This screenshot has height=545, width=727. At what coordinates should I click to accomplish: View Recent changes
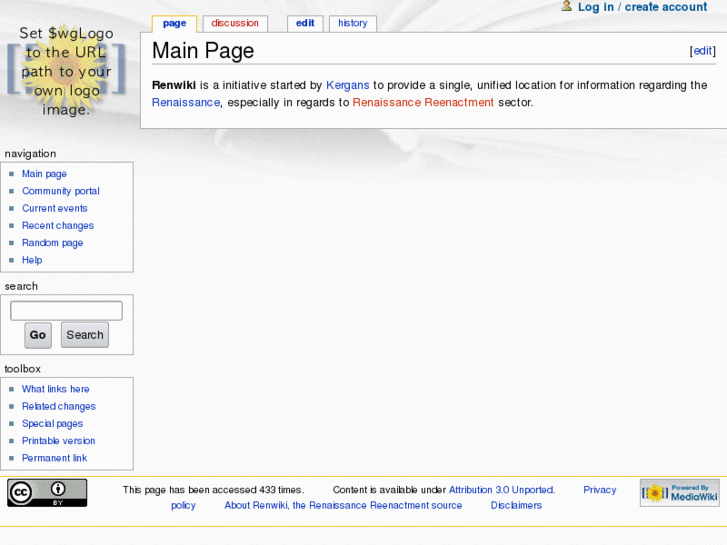[58, 225]
